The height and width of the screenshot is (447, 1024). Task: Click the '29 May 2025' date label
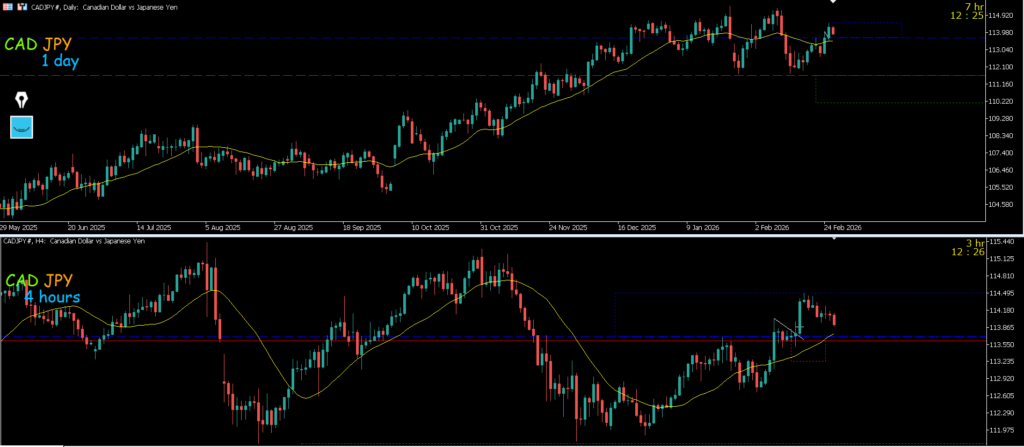coord(19,228)
